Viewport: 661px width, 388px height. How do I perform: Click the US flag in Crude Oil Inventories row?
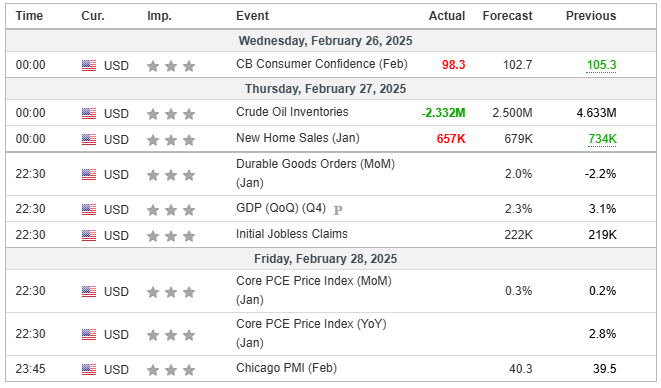click(89, 113)
